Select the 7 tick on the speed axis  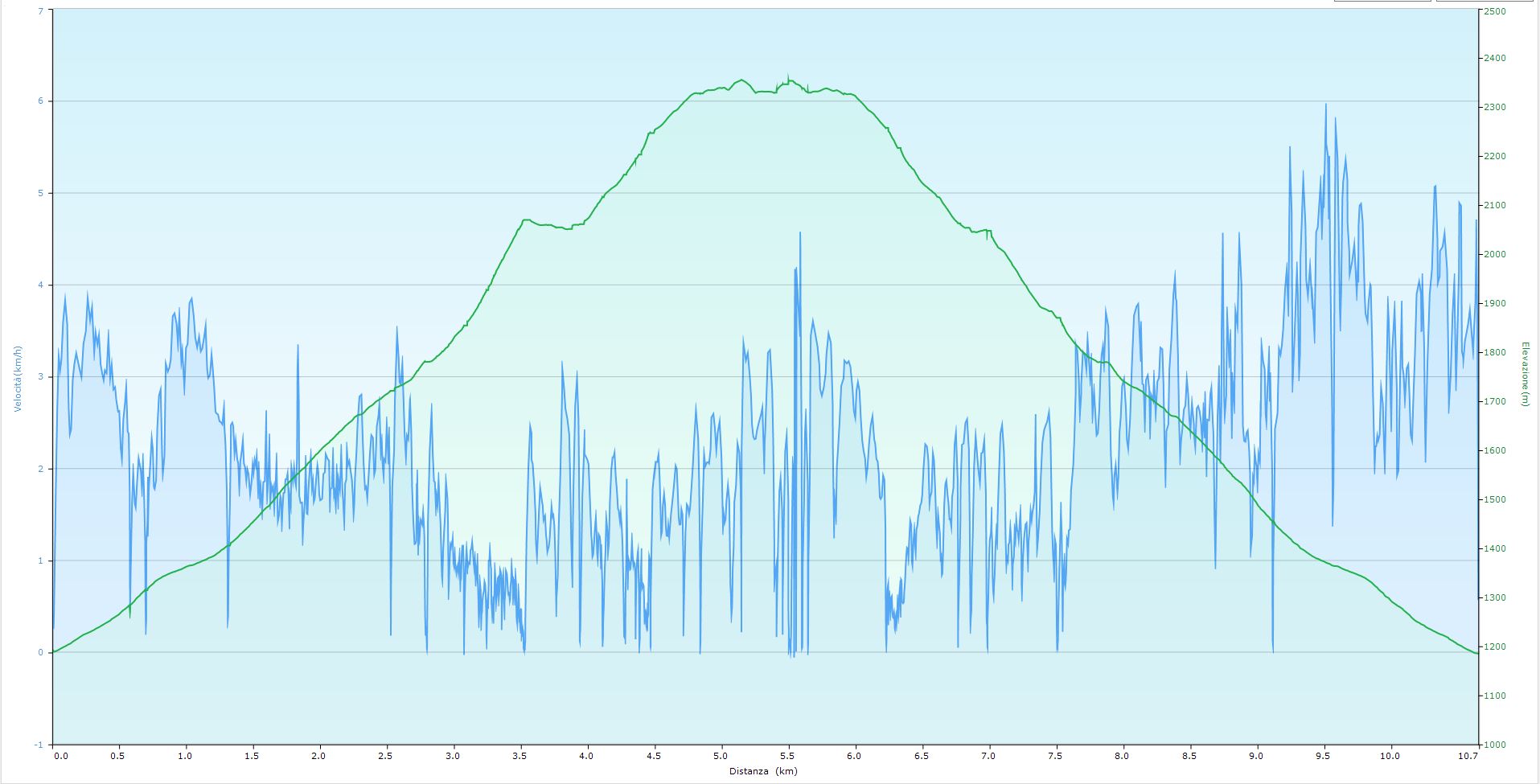coord(40,11)
